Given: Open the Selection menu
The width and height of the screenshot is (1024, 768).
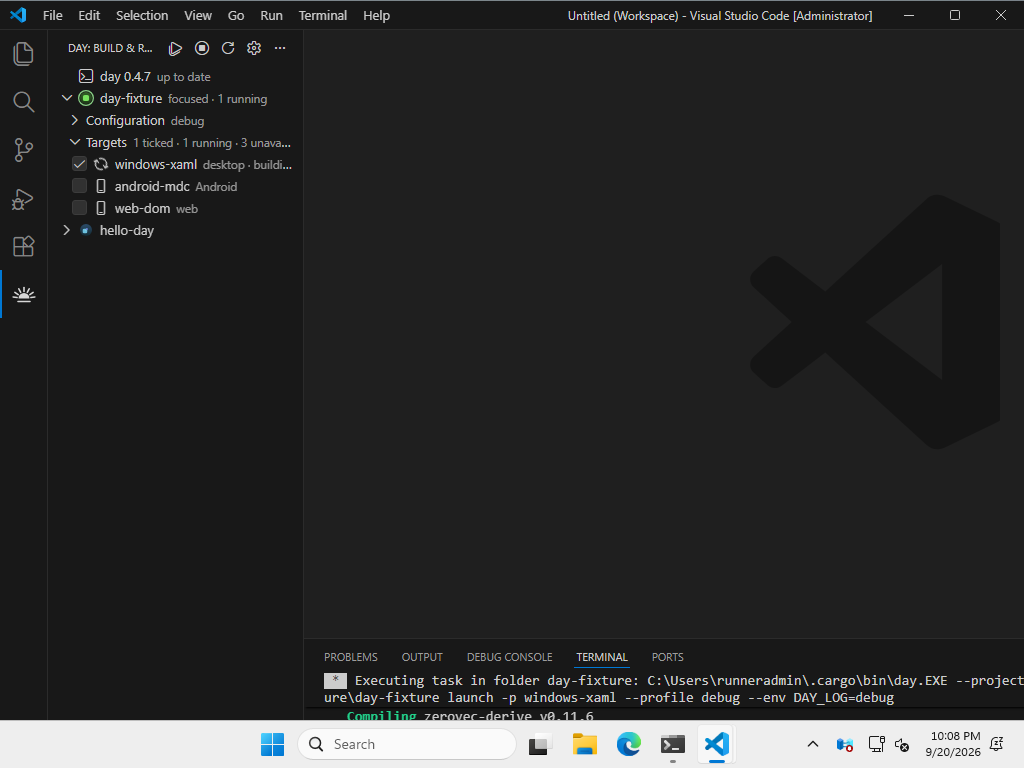Looking at the screenshot, I should click(x=142, y=15).
